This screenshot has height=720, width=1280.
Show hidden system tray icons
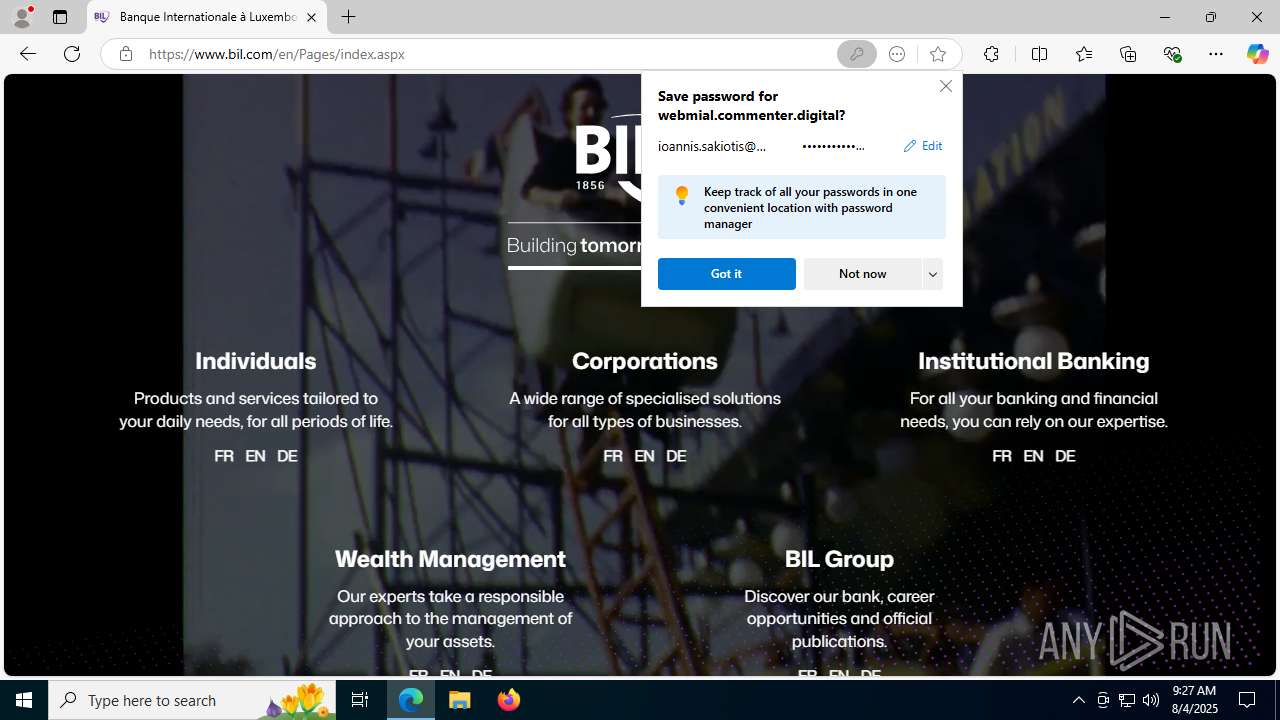(1078, 700)
